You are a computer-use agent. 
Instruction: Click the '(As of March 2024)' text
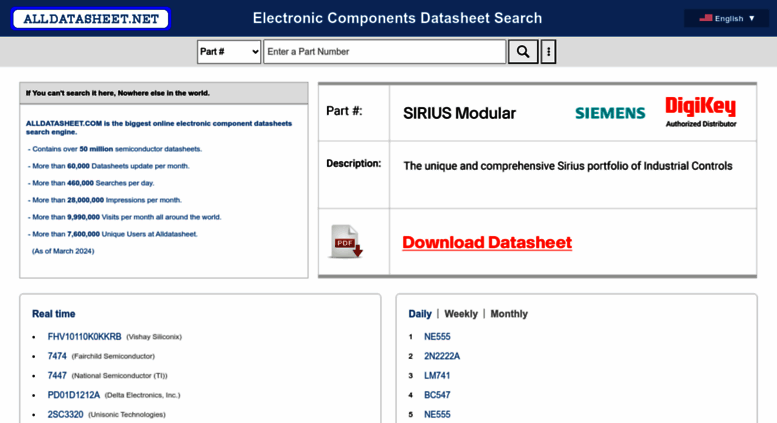63,251
